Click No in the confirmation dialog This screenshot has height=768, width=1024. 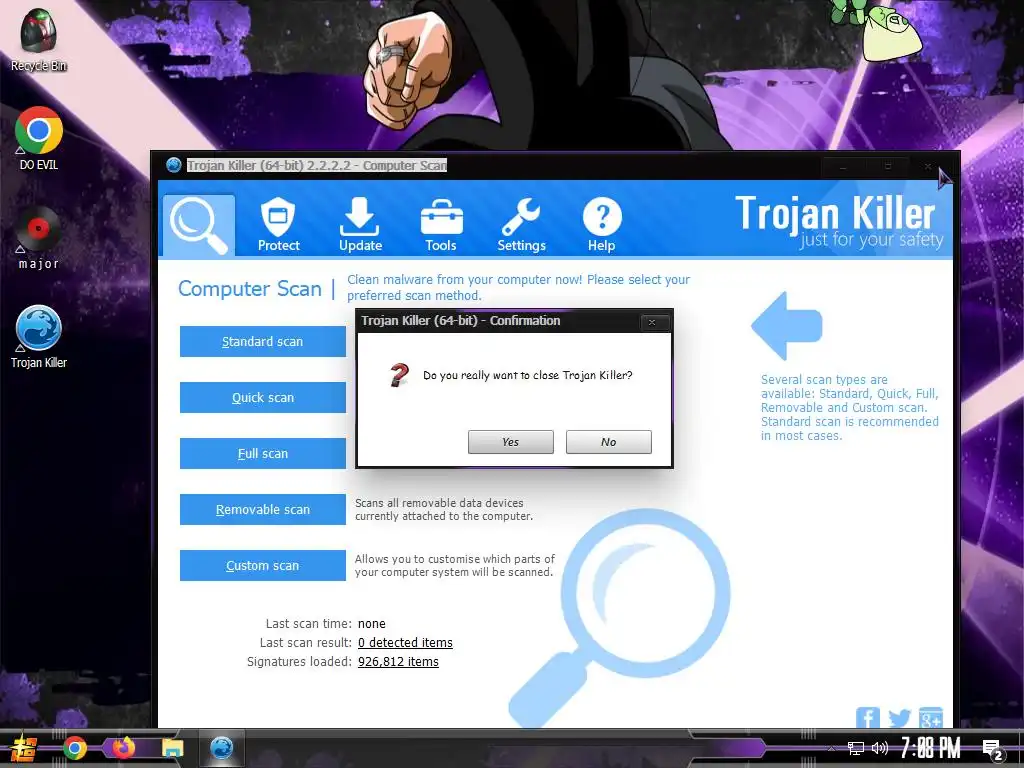click(609, 441)
